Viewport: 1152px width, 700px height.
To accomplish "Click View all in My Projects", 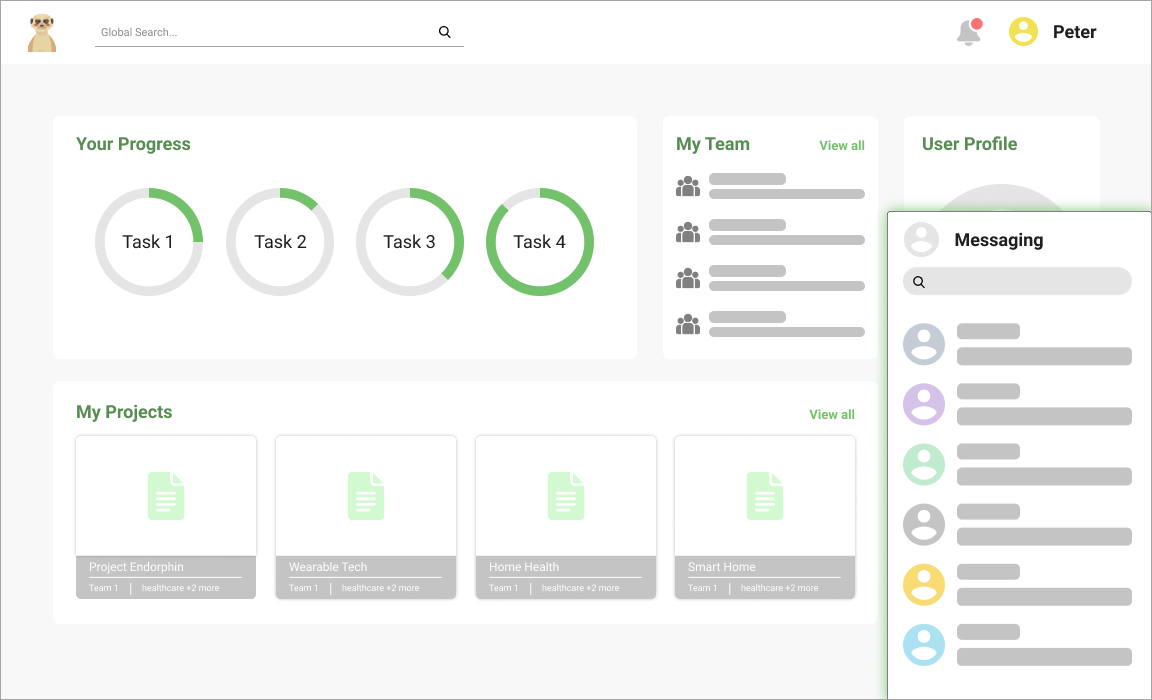I will 831,415.
